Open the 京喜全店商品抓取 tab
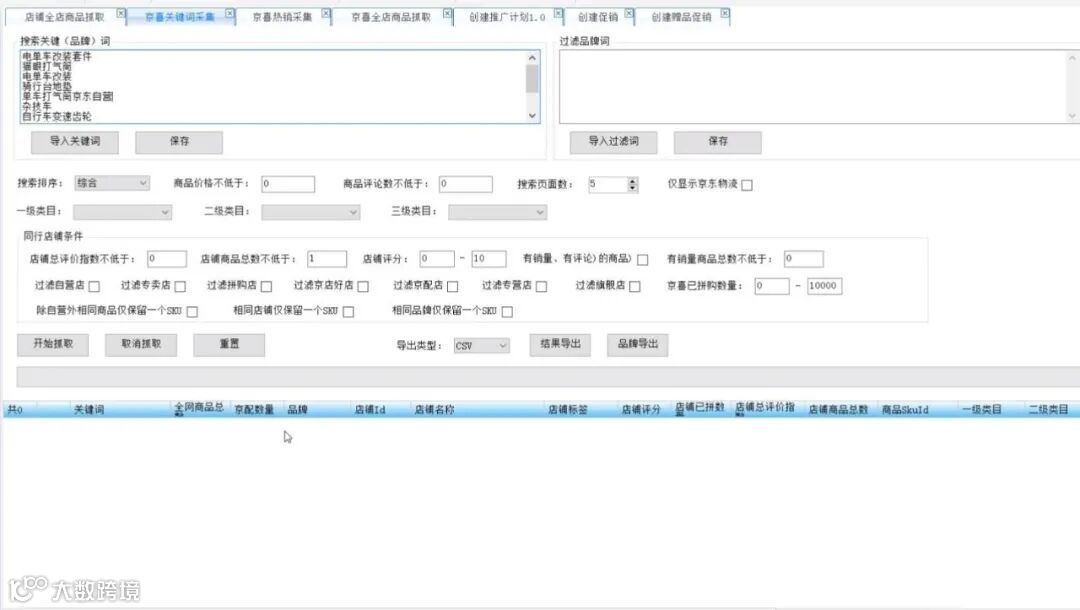Viewport: 1080px width, 610px height. (391, 17)
